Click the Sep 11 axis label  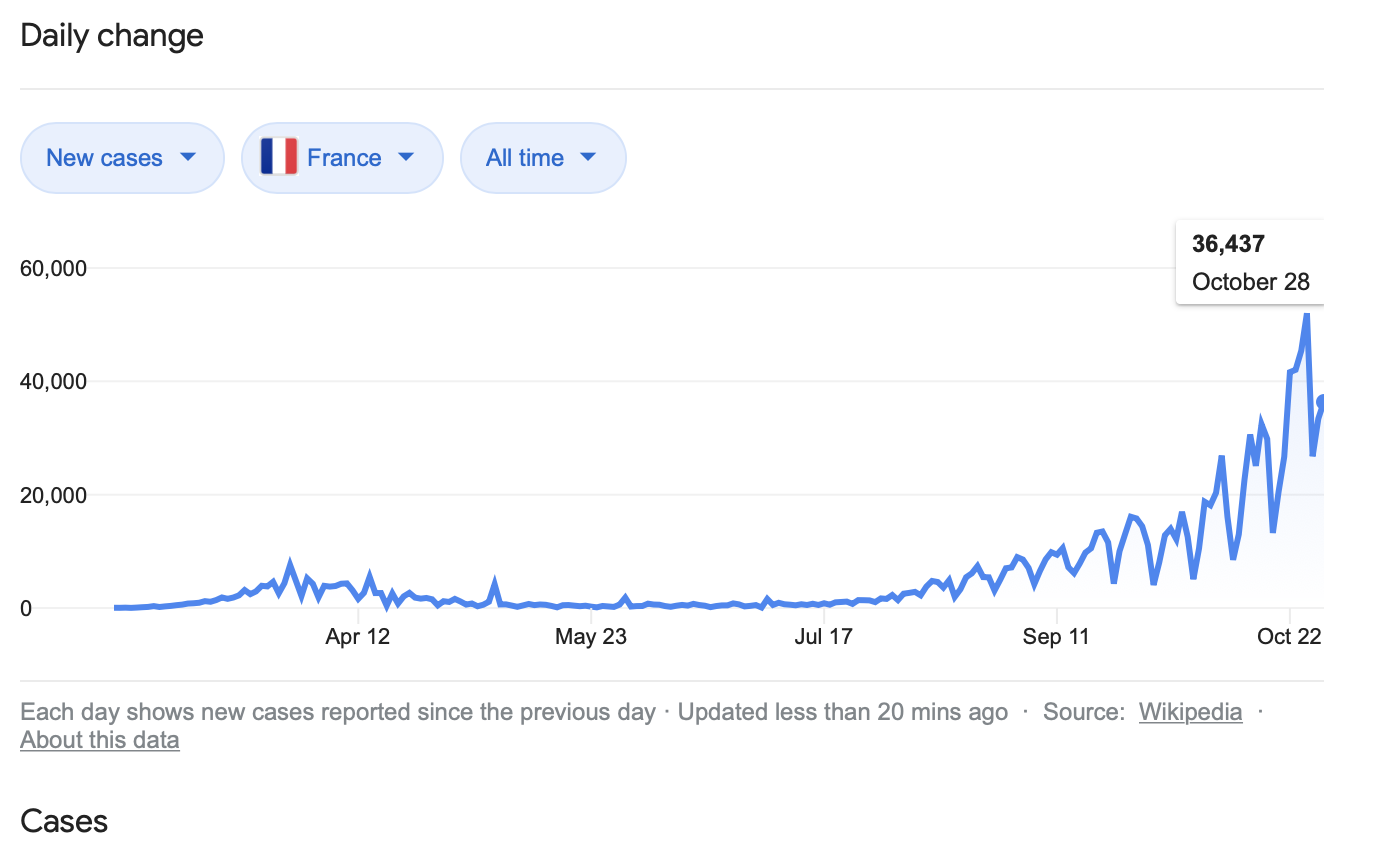tap(1057, 637)
